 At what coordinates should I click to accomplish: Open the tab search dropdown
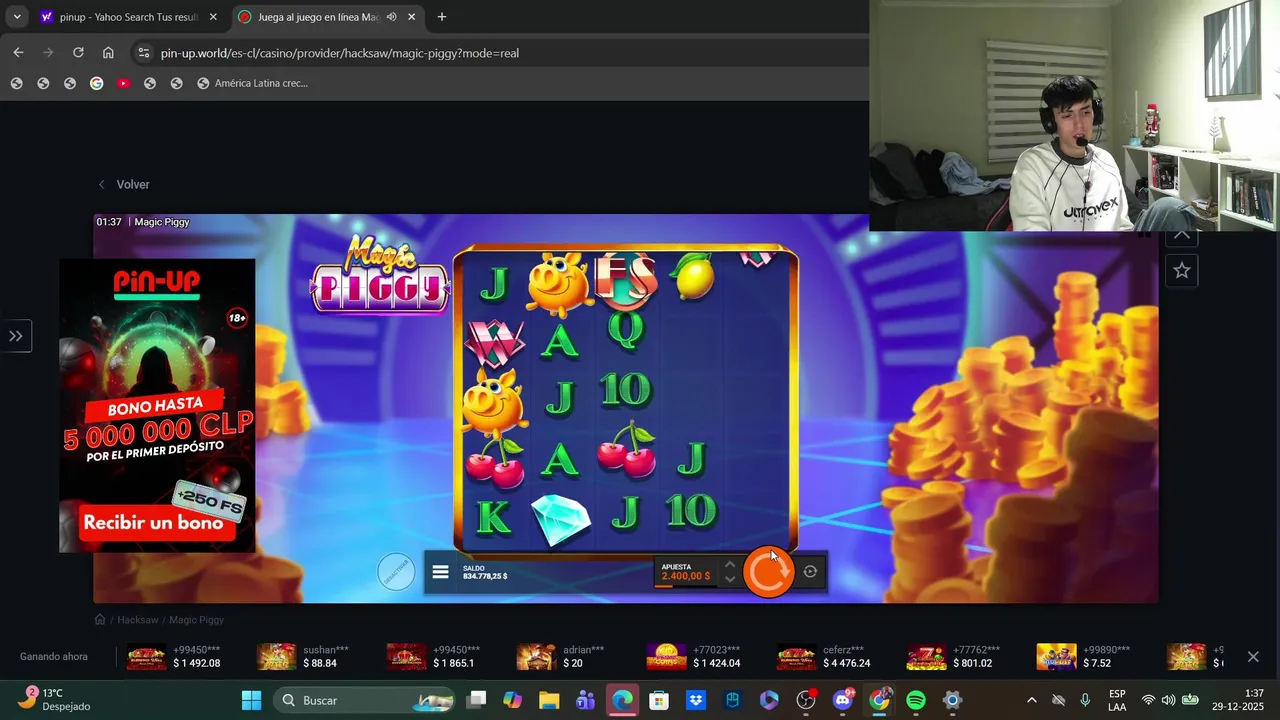(16, 17)
